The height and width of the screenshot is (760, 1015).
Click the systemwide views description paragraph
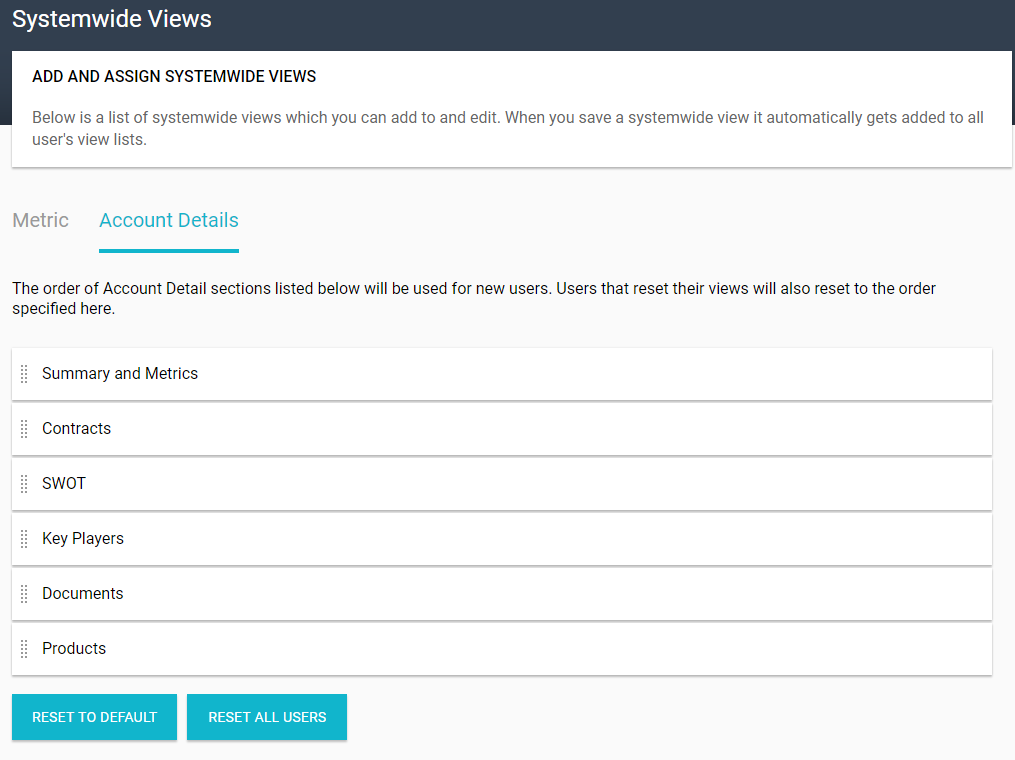(x=507, y=128)
